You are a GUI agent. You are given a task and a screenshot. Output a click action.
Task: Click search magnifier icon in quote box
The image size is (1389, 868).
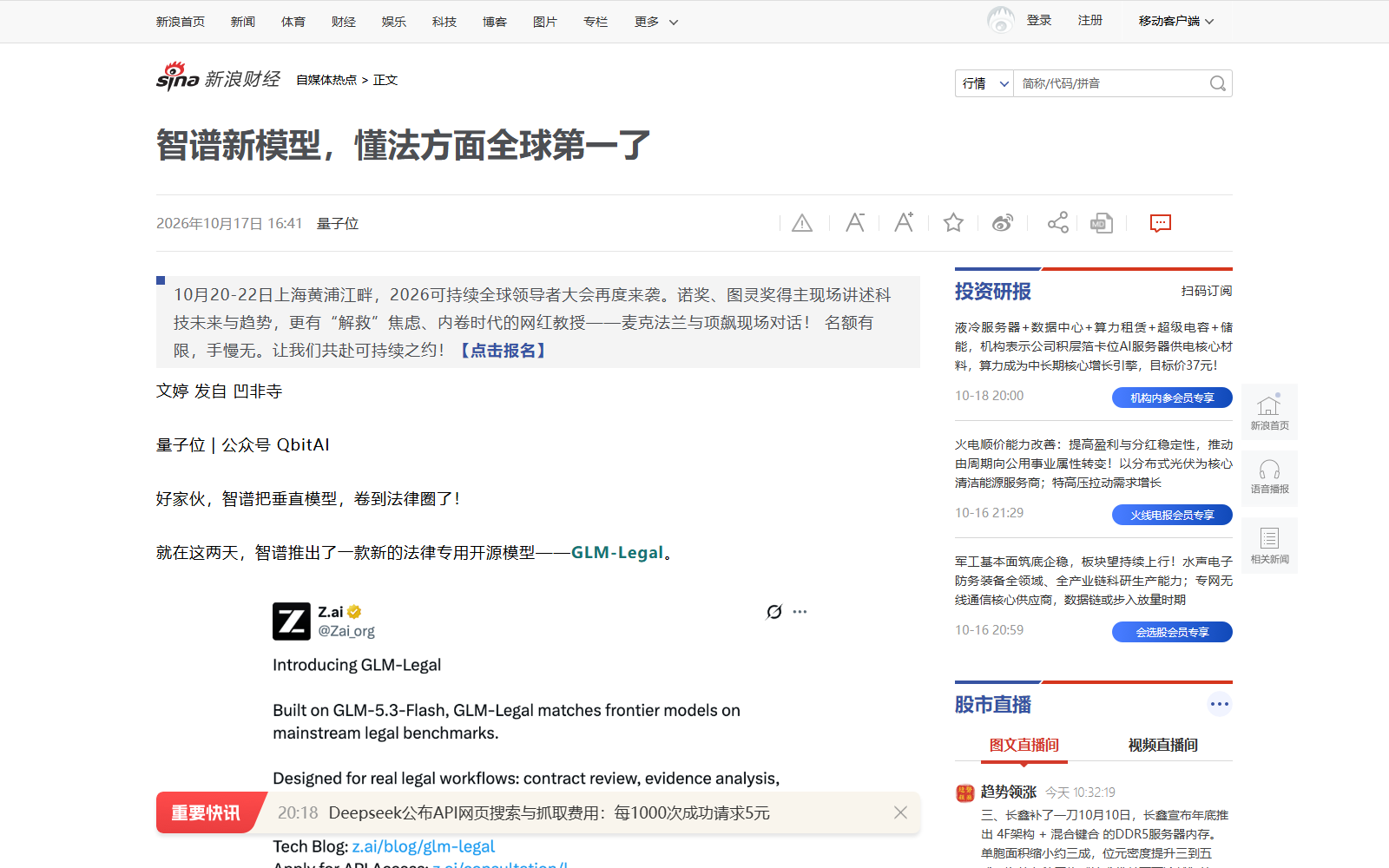coord(1218,83)
